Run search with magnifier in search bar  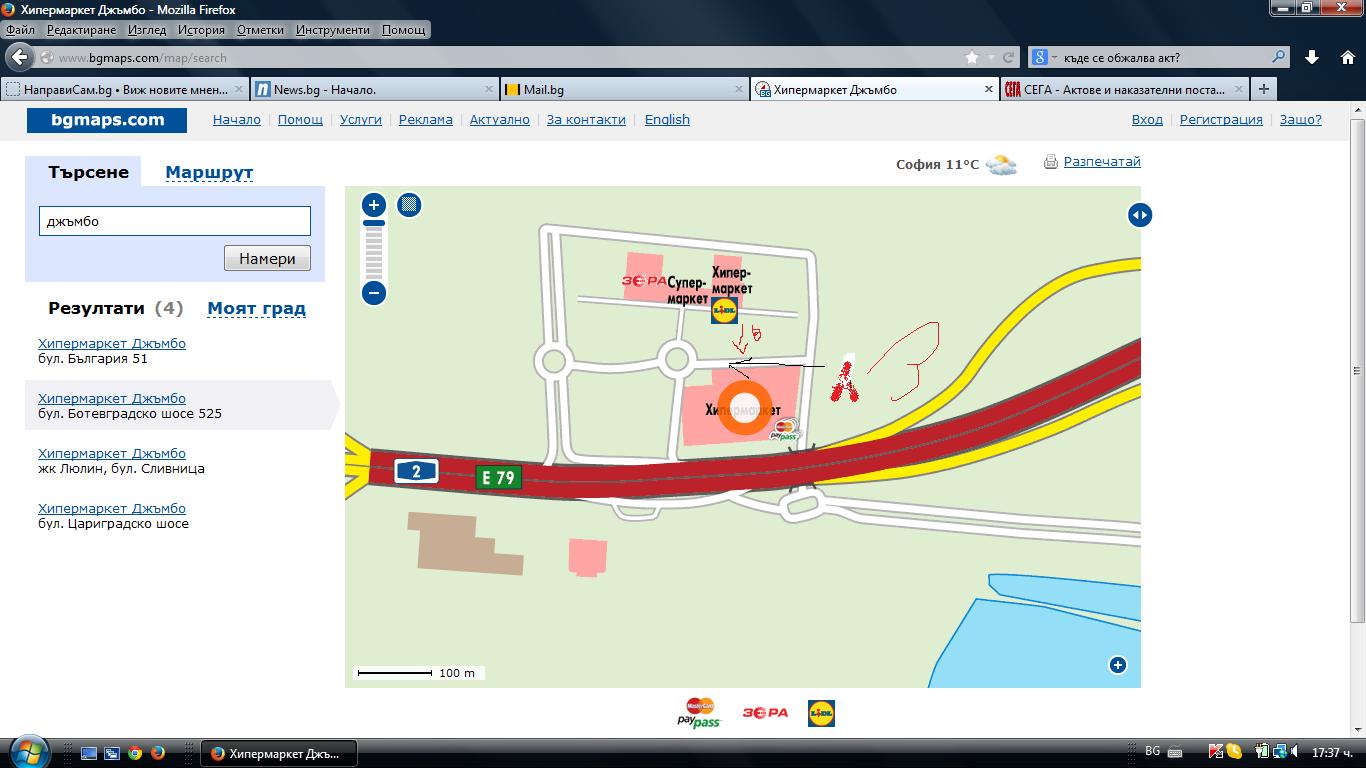[x=1278, y=57]
